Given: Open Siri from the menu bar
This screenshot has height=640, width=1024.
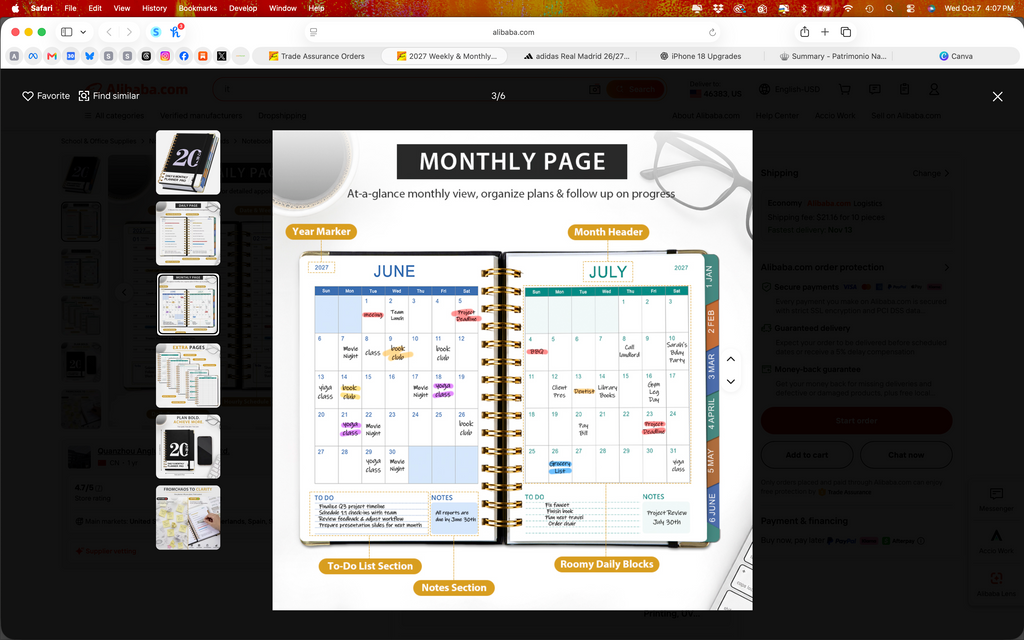Looking at the screenshot, I should point(931,8).
